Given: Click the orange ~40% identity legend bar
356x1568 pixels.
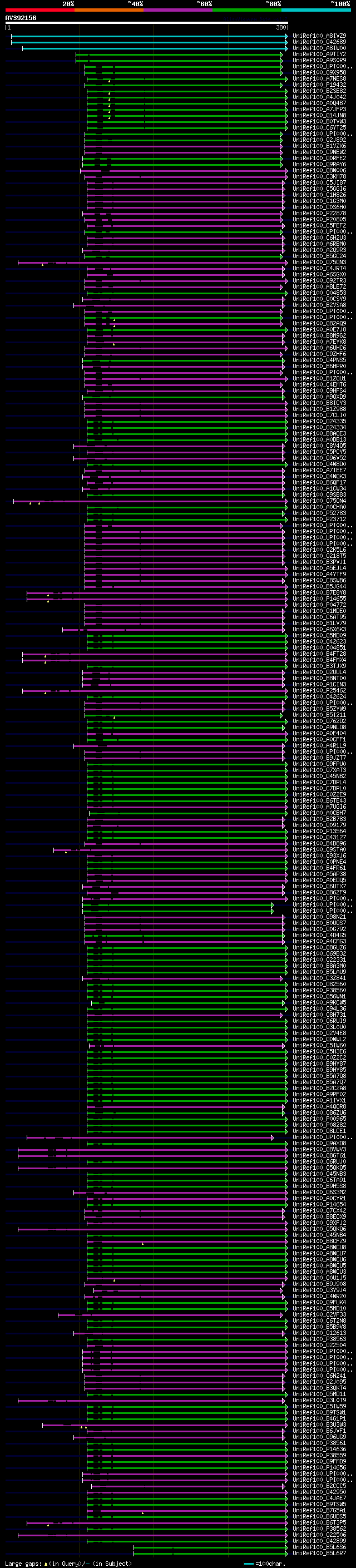Looking at the screenshot, I should (x=109, y=10).
